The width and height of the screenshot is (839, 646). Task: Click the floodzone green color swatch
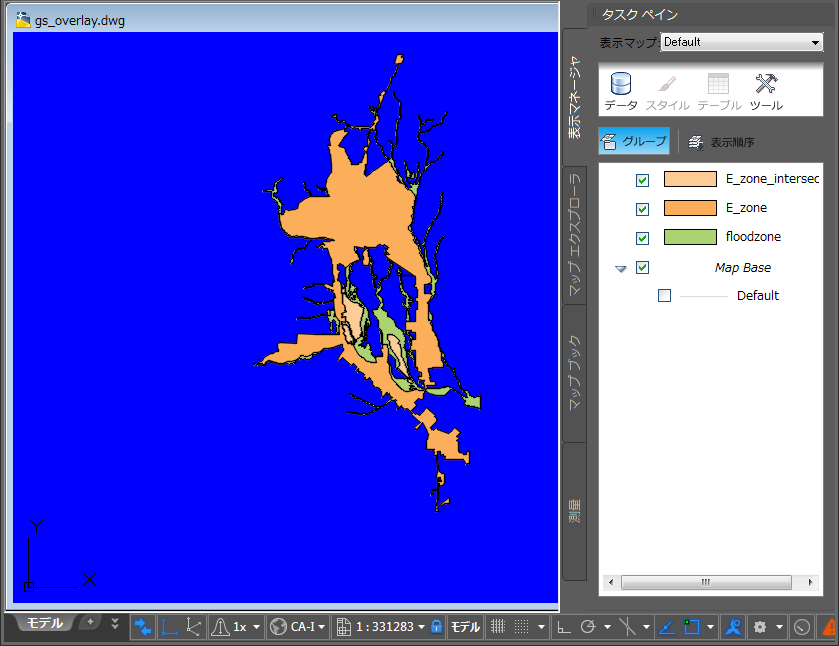(690, 237)
